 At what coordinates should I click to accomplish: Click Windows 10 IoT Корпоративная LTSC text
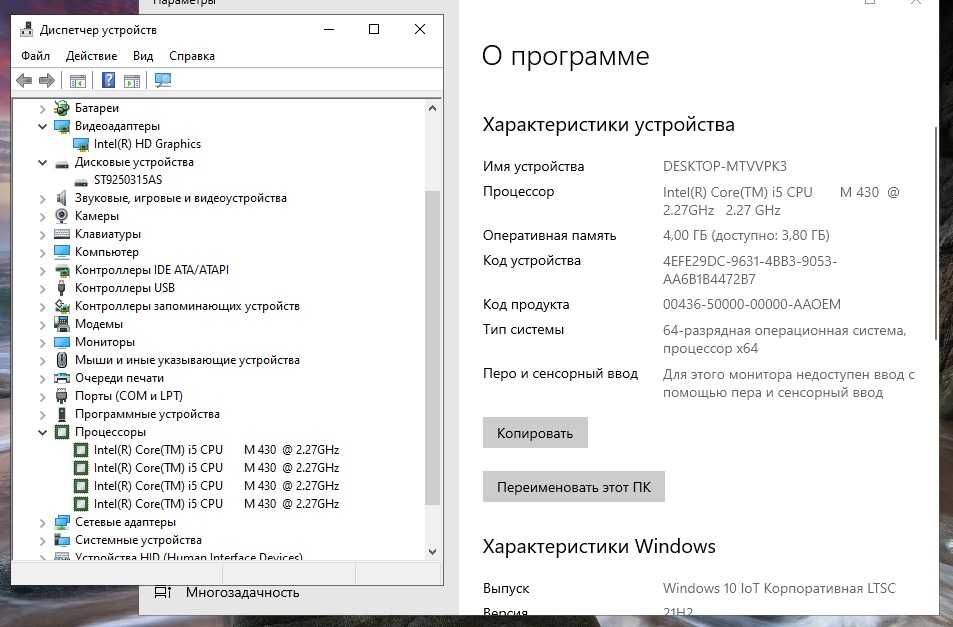point(779,588)
